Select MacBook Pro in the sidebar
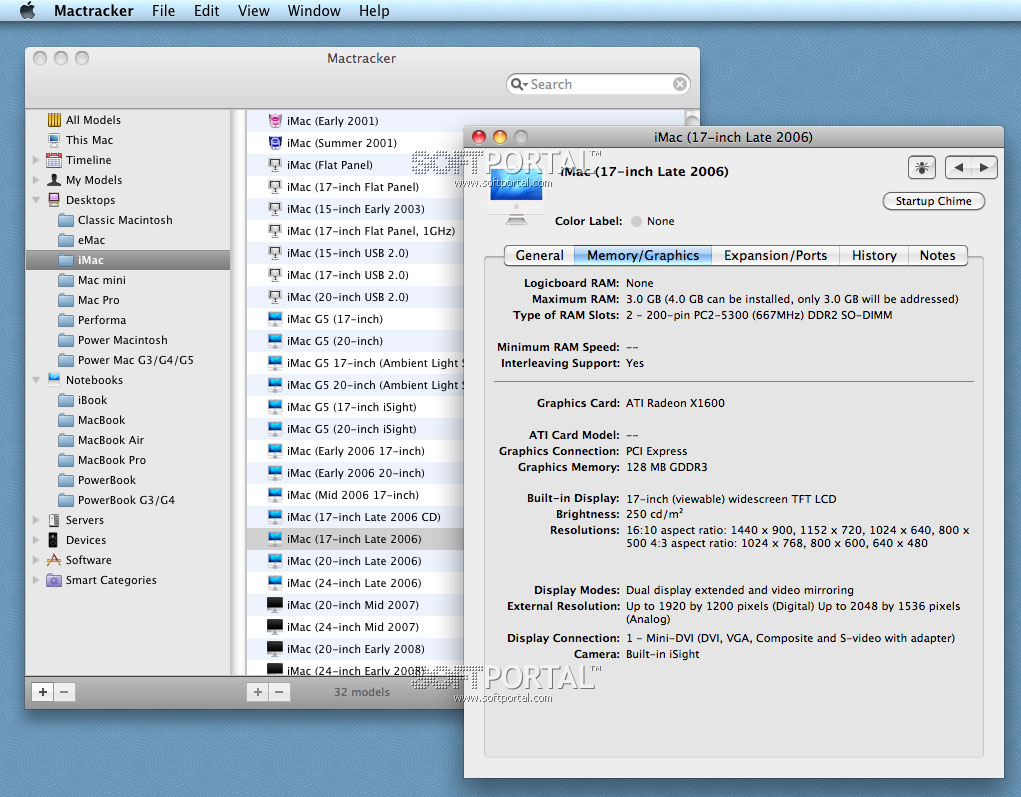This screenshot has height=797, width=1021. (111, 460)
